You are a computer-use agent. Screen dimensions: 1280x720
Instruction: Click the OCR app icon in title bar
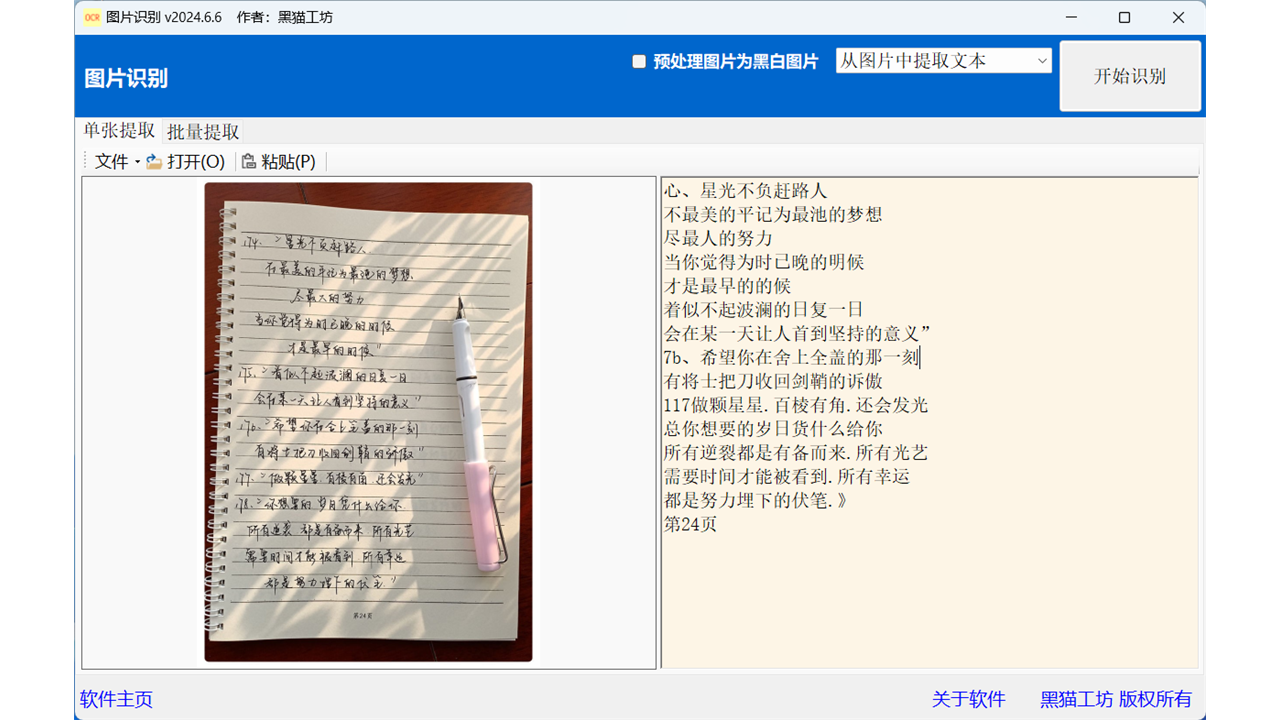[x=92, y=17]
